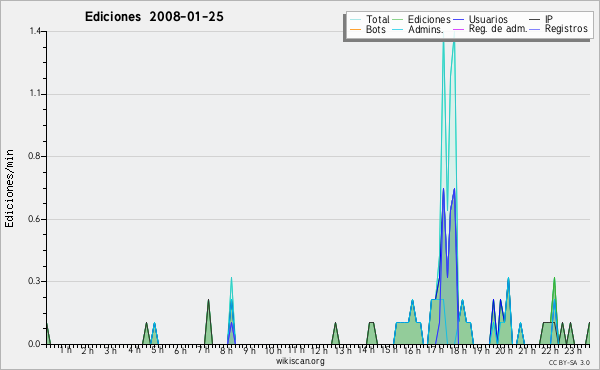Screen dimensions: 600x370
Task: Click the tallest Total peak near 17 h
Action: click(x=443, y=42)
